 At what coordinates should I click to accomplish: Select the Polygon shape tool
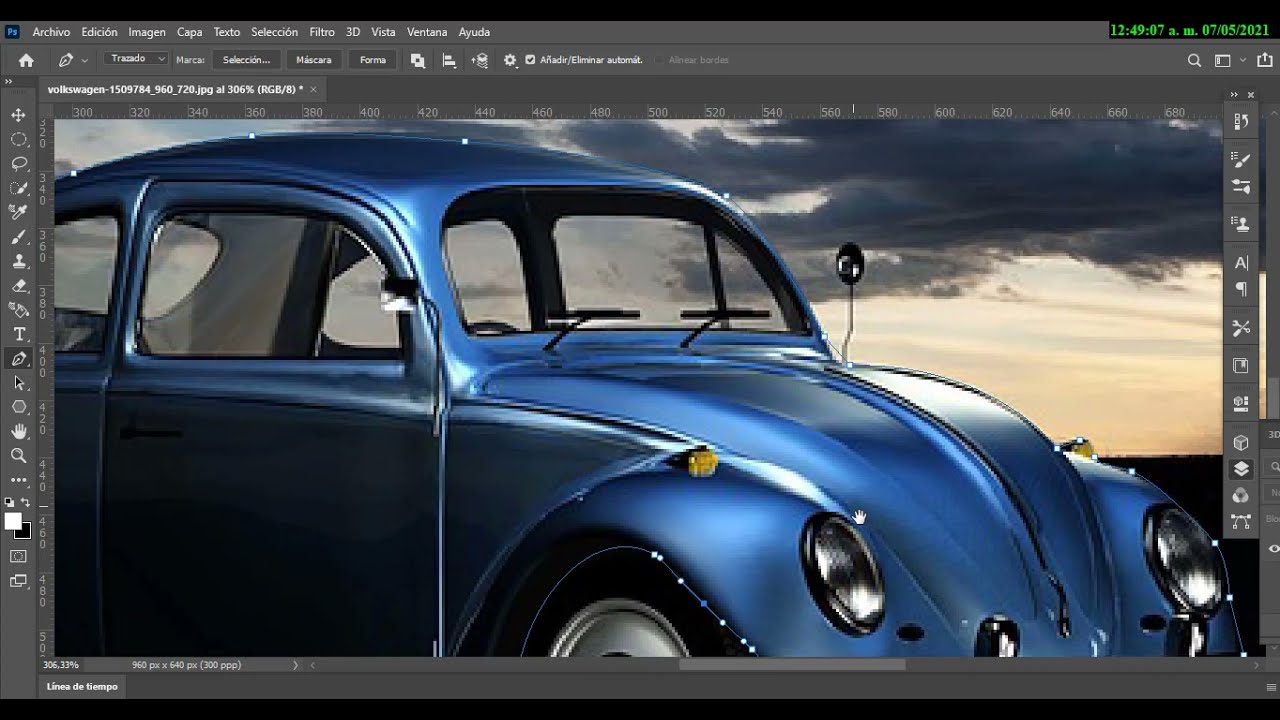tap(19, 407)
